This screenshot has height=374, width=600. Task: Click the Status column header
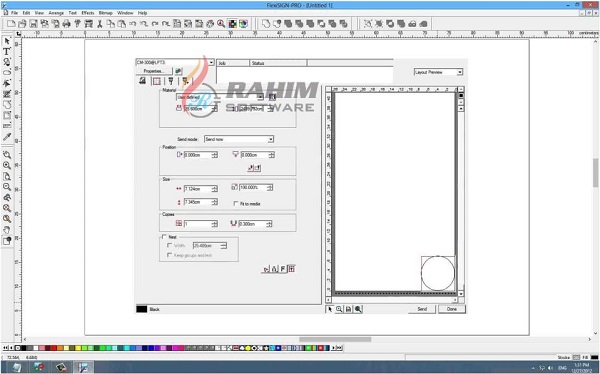pos(278,63)
